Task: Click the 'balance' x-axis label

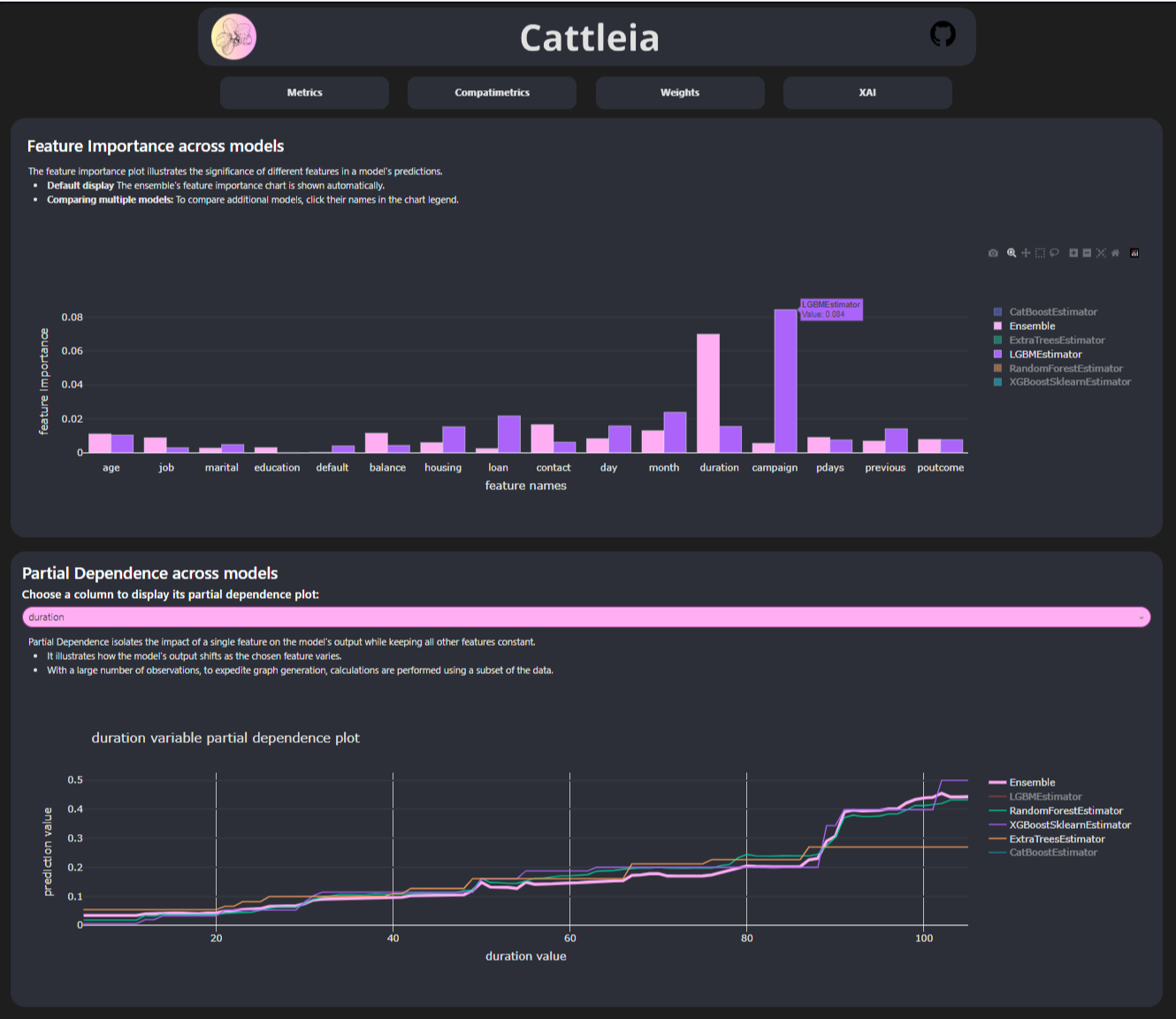Action: [387, 467]
